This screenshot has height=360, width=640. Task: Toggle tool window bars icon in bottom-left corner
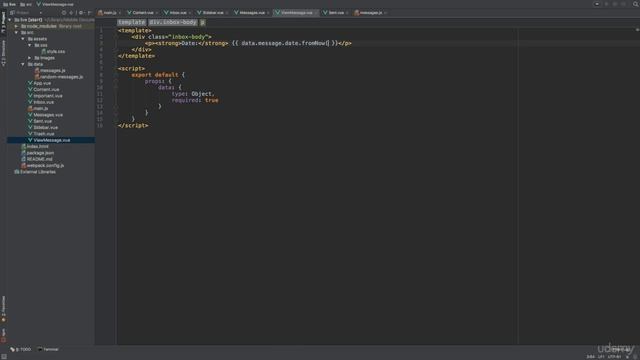pyautogui.click(x=4, y=356)
